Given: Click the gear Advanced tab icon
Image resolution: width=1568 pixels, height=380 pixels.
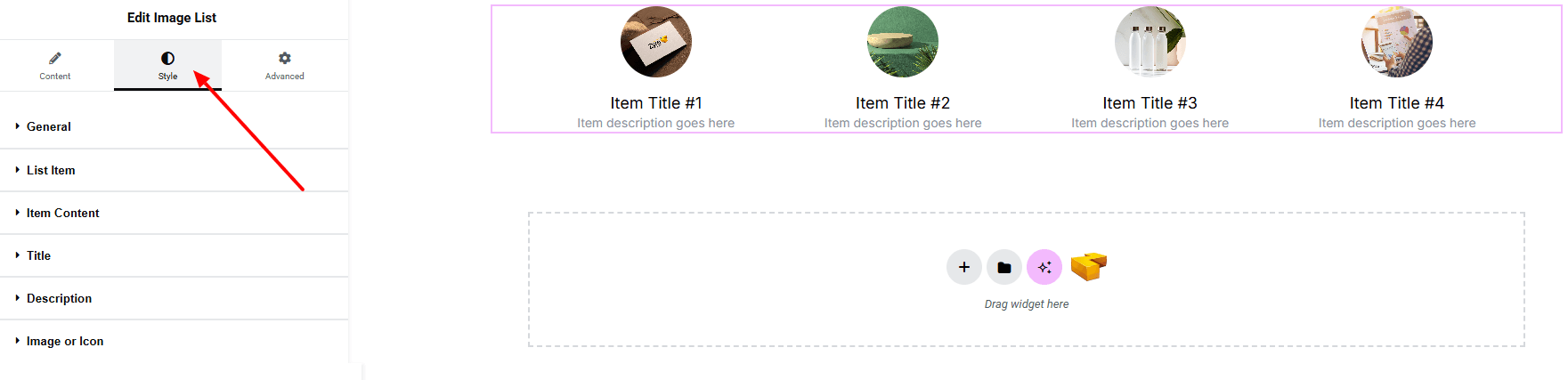Looking at the screenshot, I should [285, 59].
